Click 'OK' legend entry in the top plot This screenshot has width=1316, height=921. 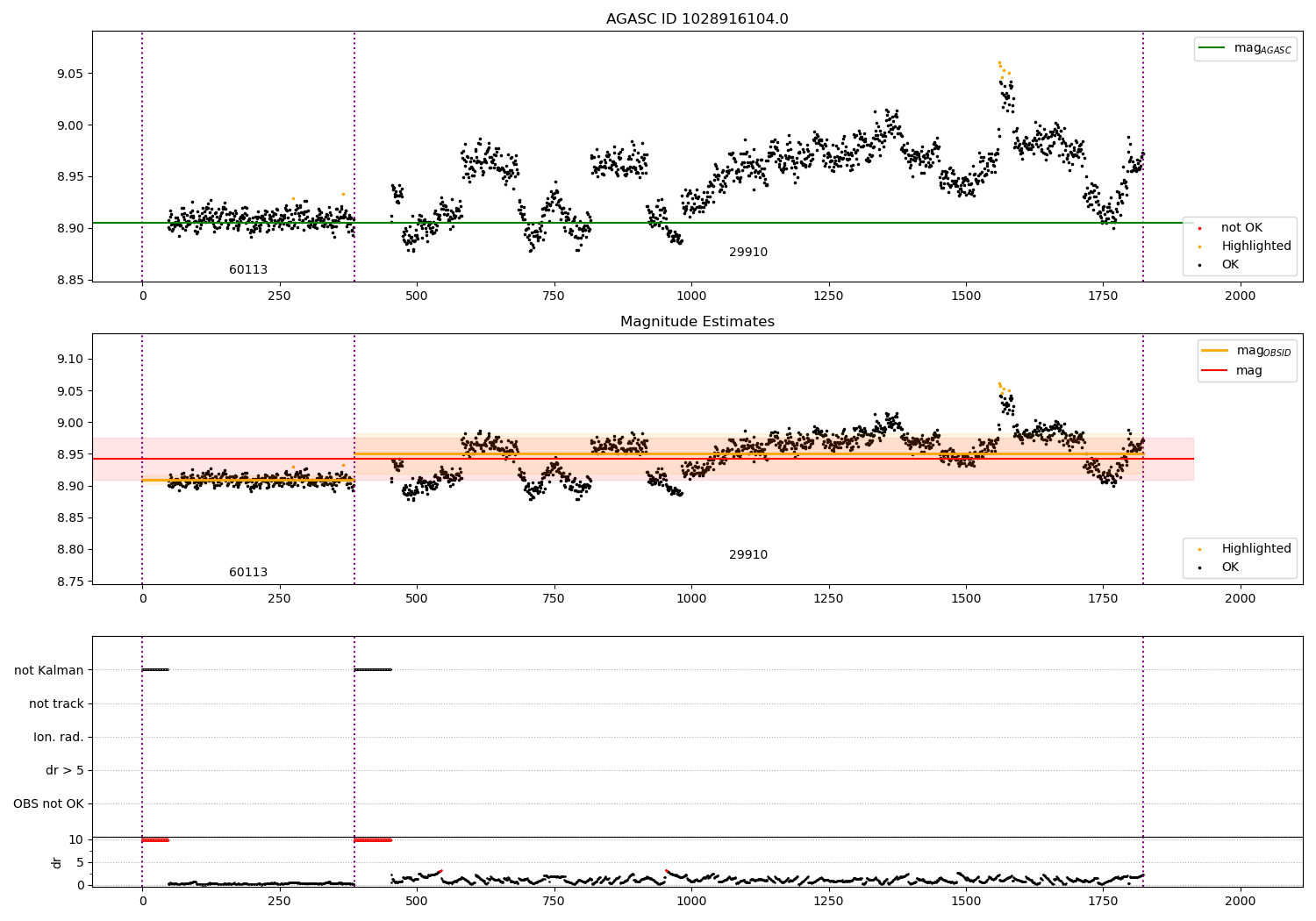(1230, 264)
